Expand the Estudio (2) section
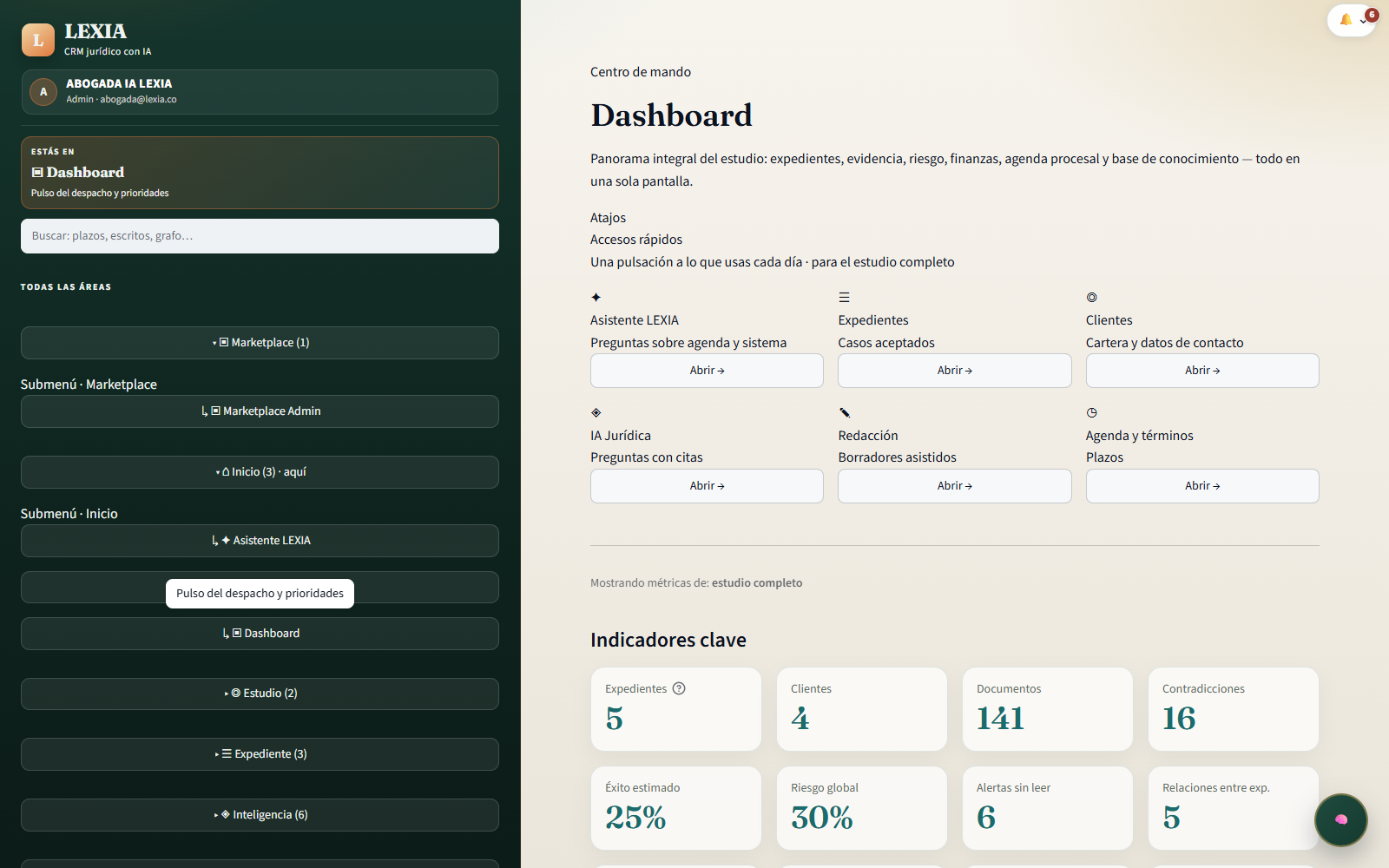Image resolution: width=1389 pixels, height=868 pixels. pyautogui.click(x=260, y=694)
